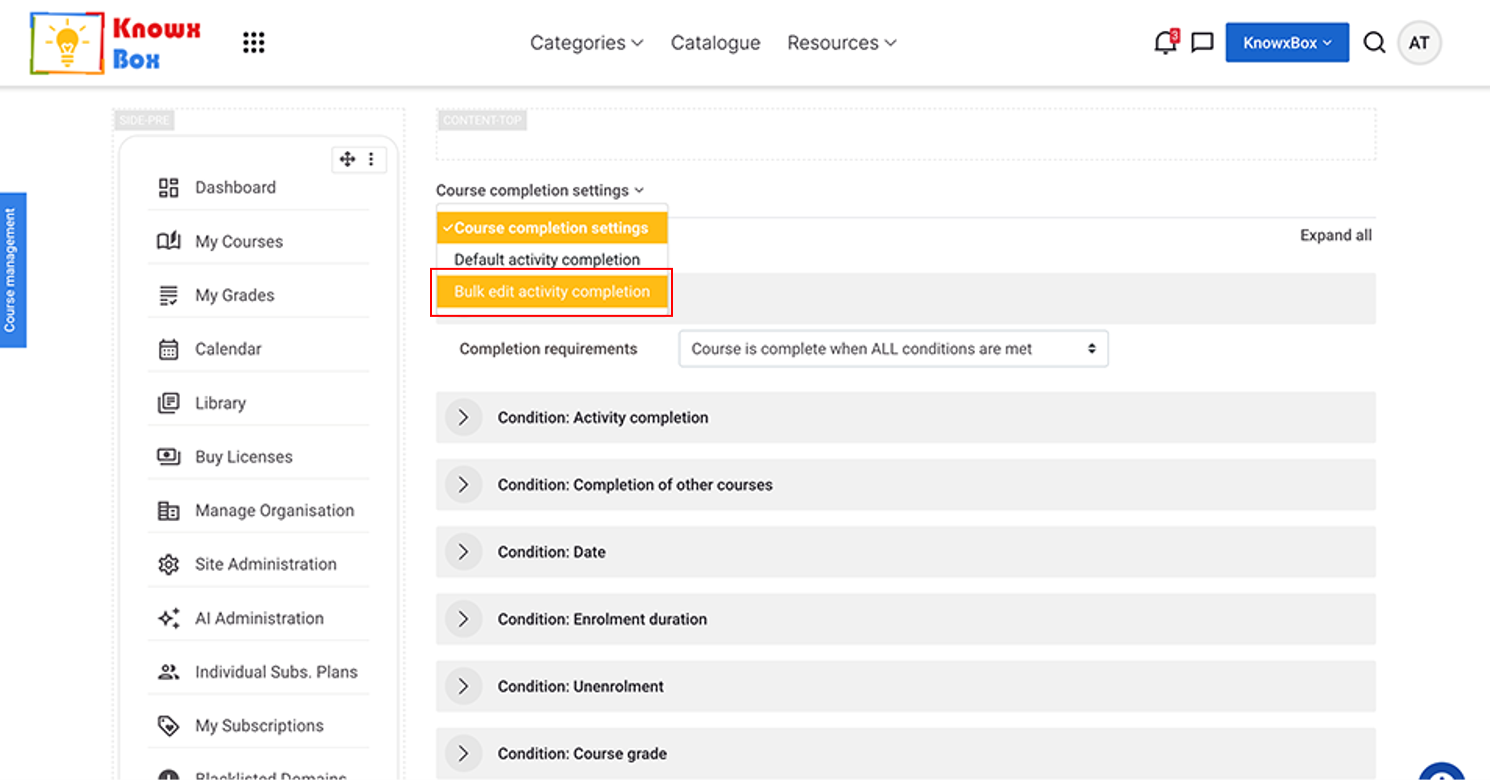Click the Completion requirements label
The width and height of the screenshot is (1490, 780).
[548, 349]
